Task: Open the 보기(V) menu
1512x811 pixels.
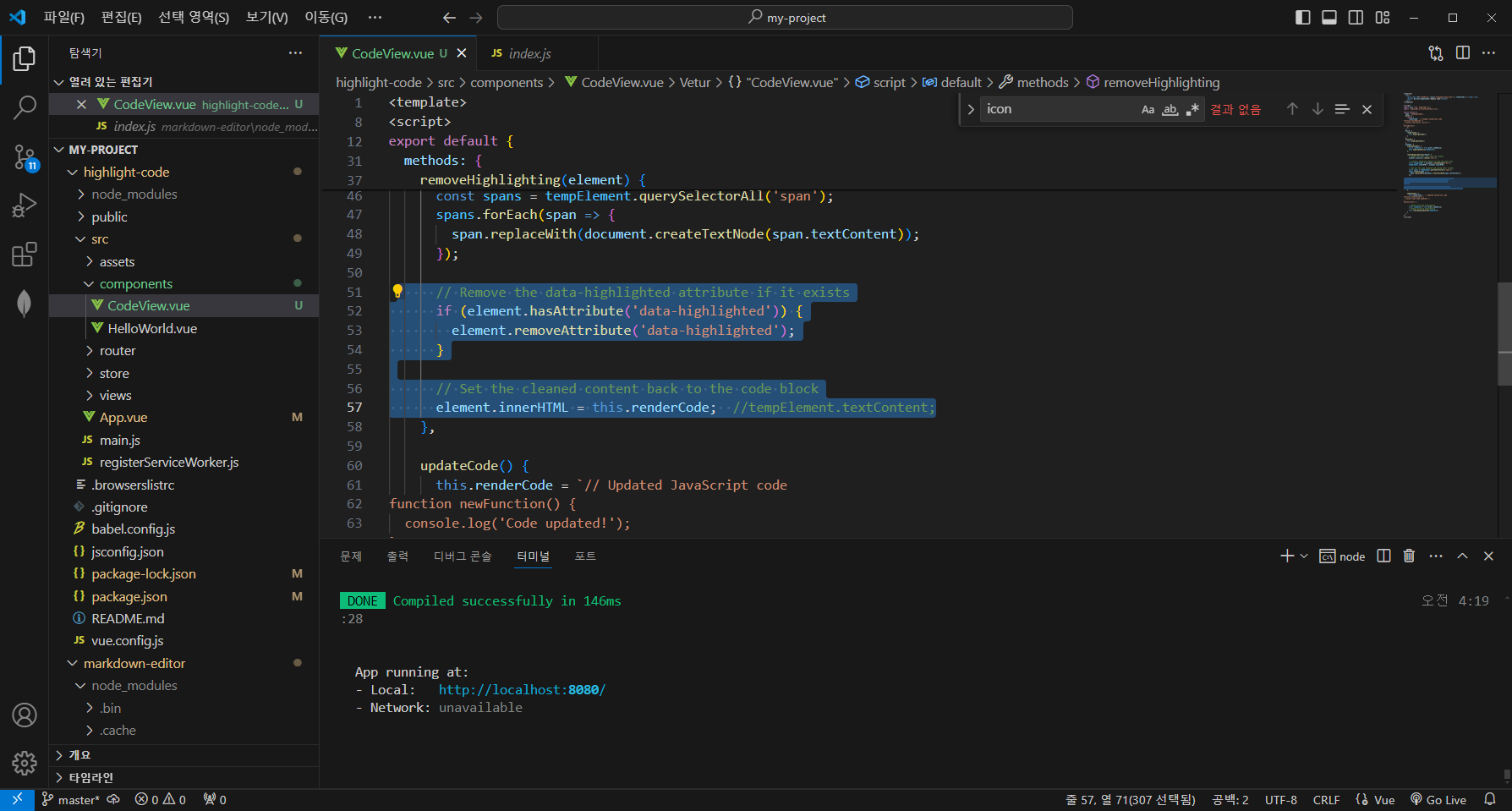Action: click(266, 17)
